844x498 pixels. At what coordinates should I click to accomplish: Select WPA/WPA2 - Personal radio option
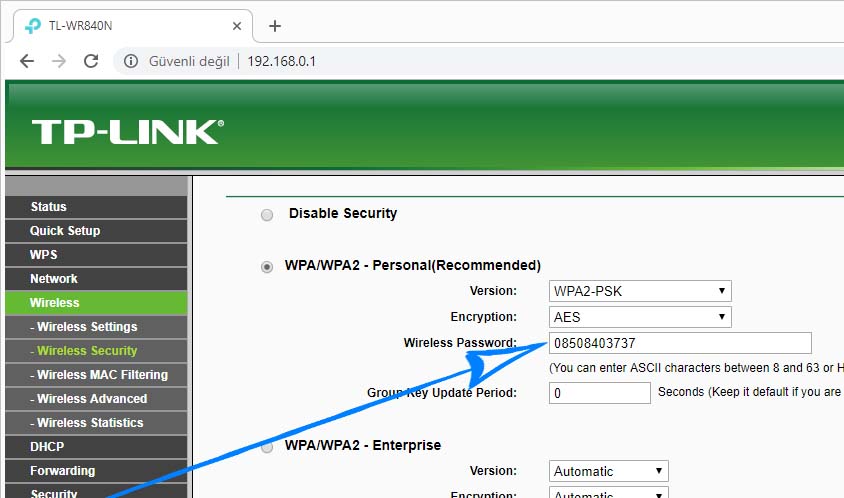pyautogui.click(x=266, y=266)
